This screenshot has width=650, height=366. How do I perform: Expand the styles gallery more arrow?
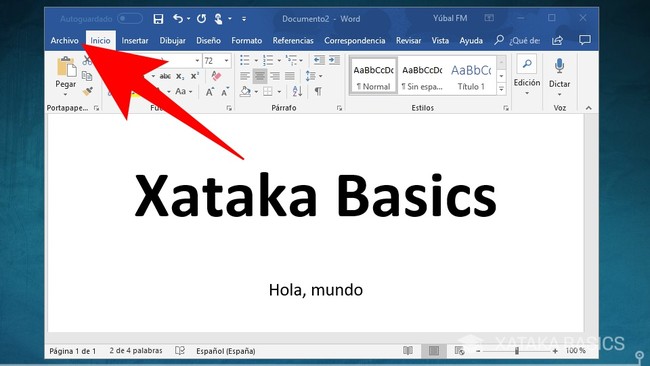[x=501, y=89]
